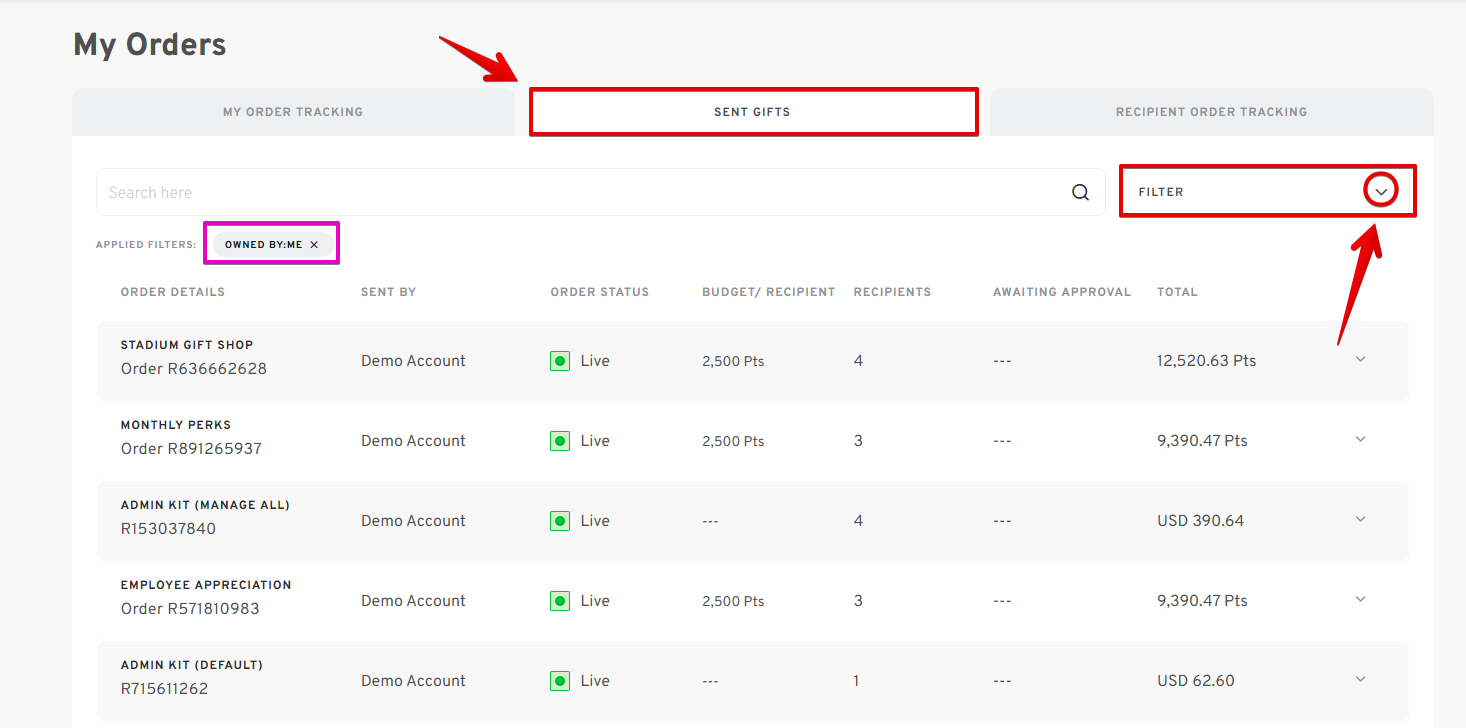The width and height of the screenshot is (1466, 728).
Task: Select the Sent Gifts tab
Action: point(752,112)
